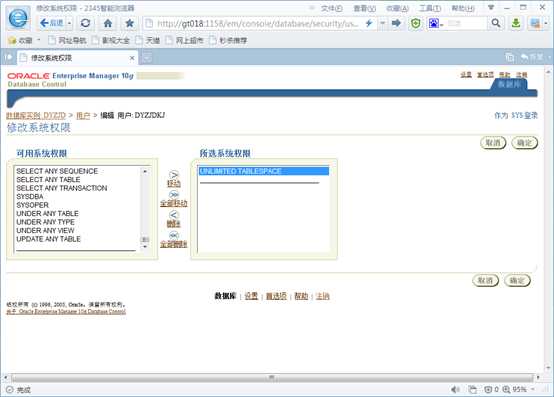Select UNDER ANY VIEW privilege
Screen dimensions: 554x397
click(45, 230)
